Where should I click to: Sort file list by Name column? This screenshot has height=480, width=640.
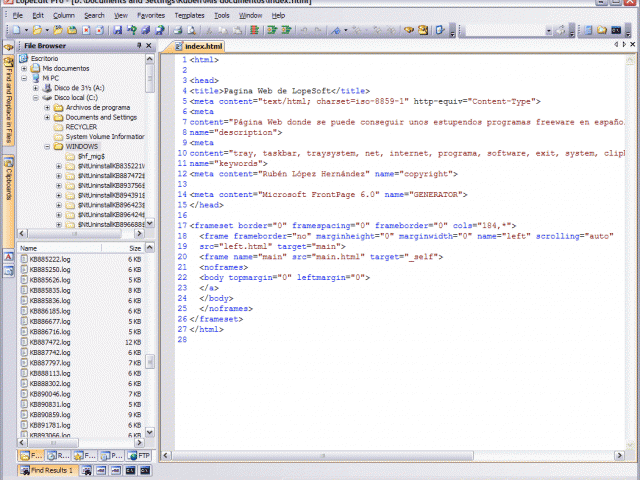(x=60, y=248)
